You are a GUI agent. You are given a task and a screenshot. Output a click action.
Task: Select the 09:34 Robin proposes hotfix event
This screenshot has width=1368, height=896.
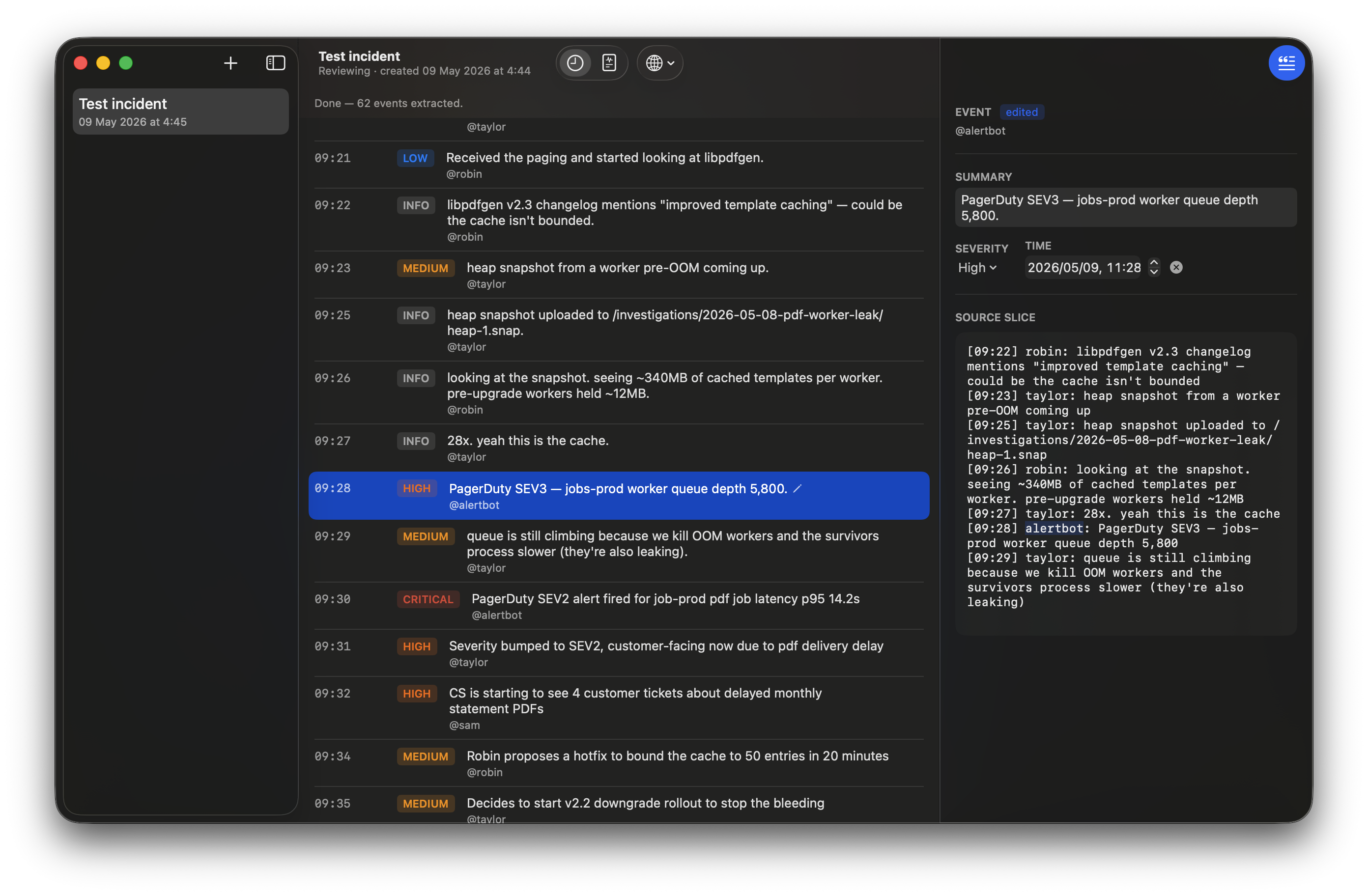pyautogui.click(x=619, y=763)
